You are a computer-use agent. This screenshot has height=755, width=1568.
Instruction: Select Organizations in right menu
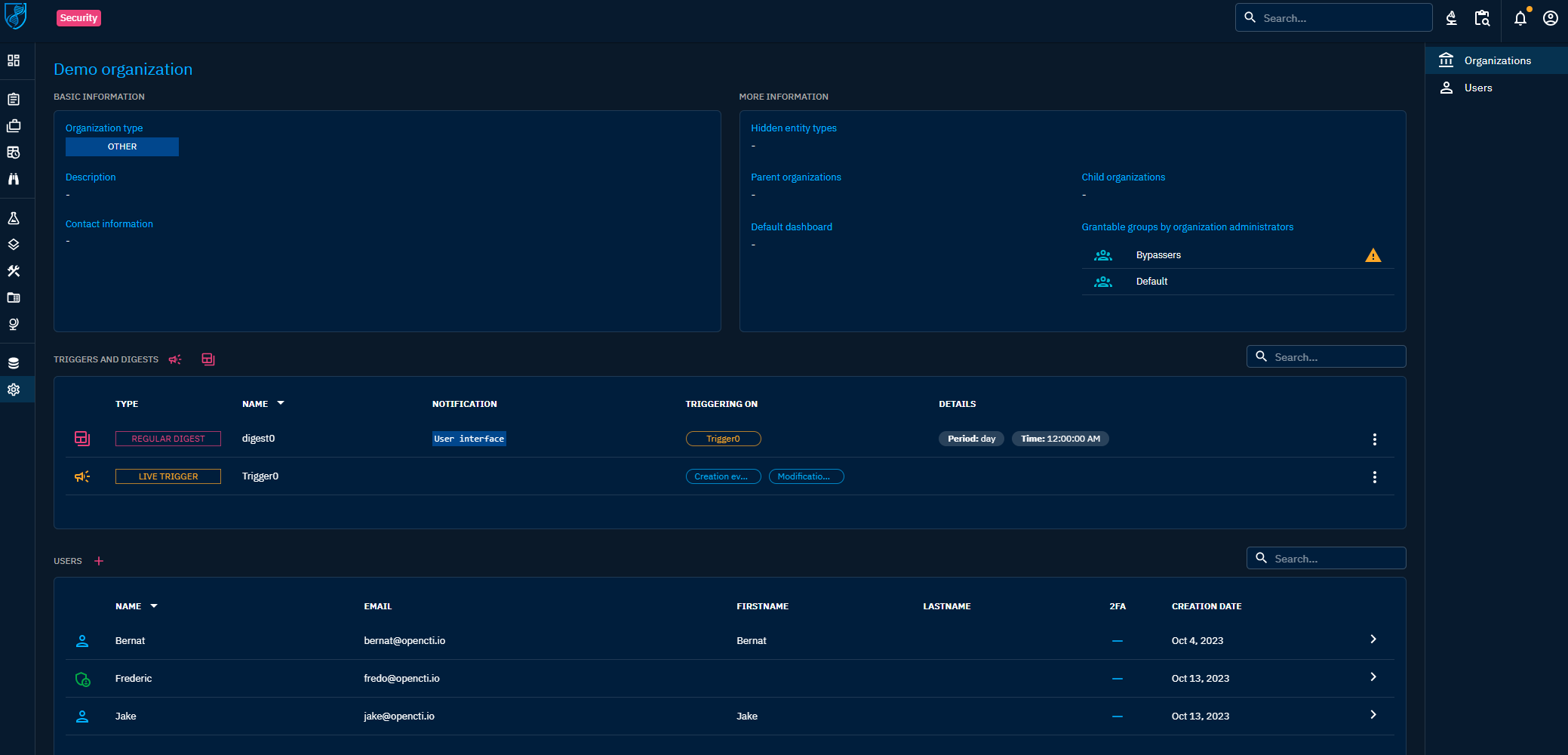pyautogui.click(x=1497, y=60)
